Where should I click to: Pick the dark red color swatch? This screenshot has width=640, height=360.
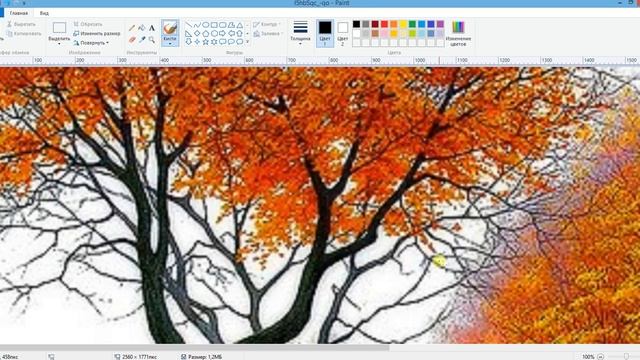[375, 24]
